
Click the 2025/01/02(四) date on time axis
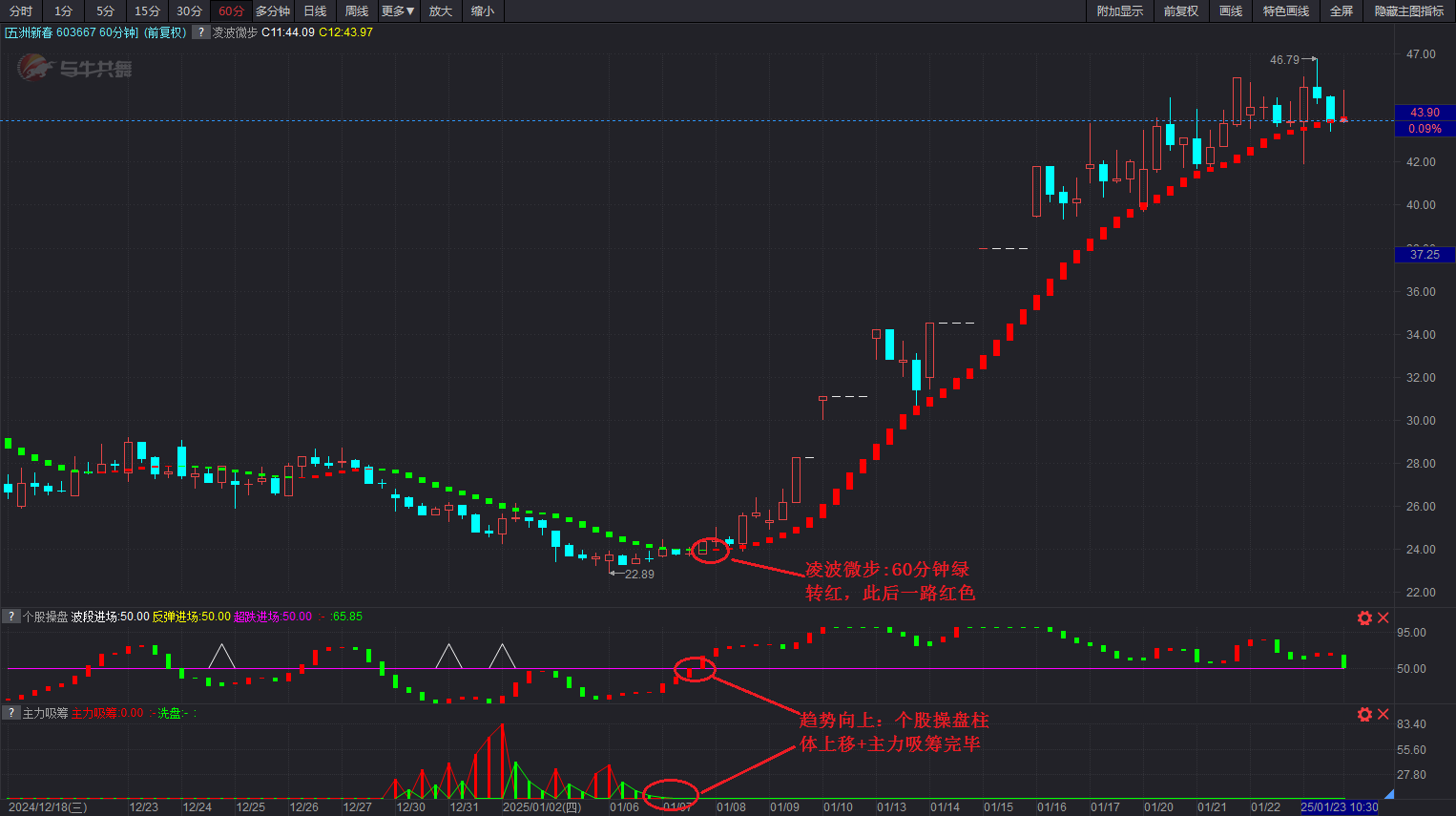pyautogui.click(x=541, y=807)
